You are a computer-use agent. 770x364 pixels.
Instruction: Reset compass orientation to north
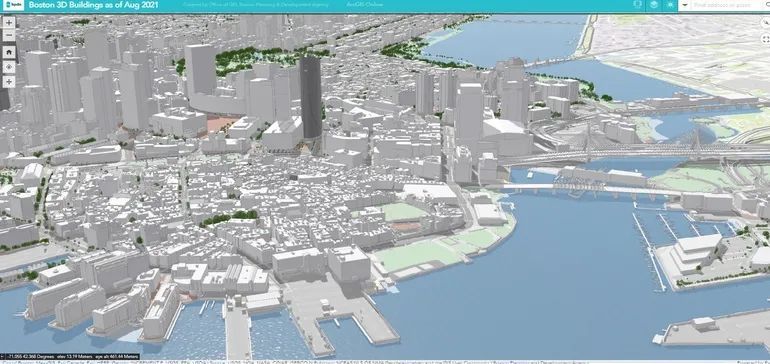765,23
